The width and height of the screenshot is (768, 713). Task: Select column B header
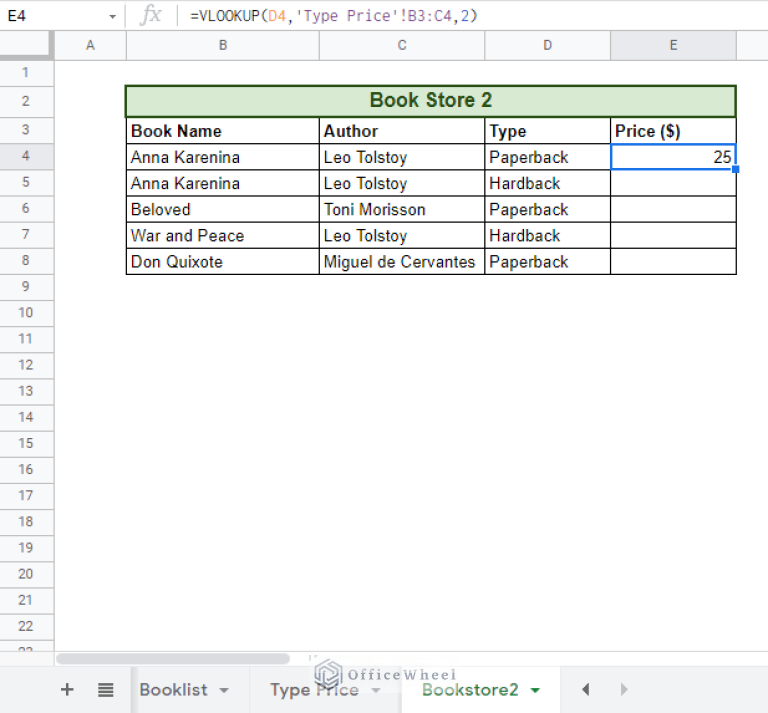[223, 46]
